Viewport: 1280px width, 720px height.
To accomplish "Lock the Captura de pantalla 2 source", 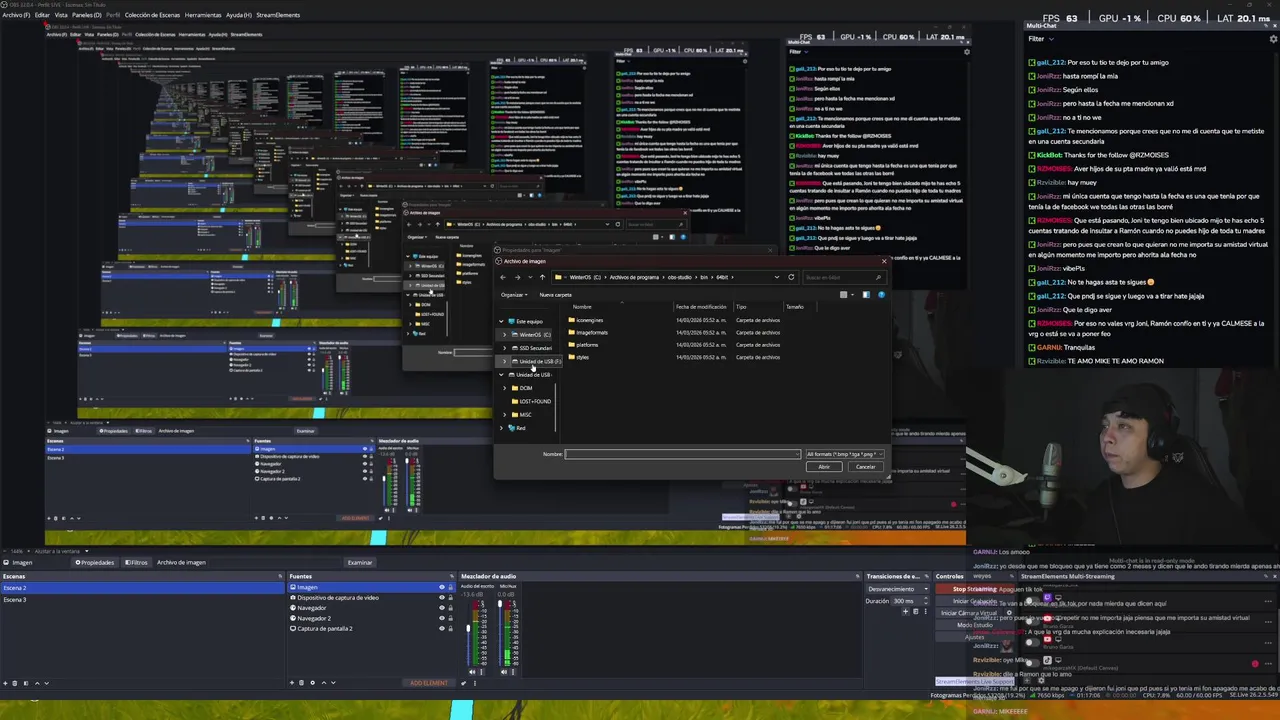I will [450, 628].
